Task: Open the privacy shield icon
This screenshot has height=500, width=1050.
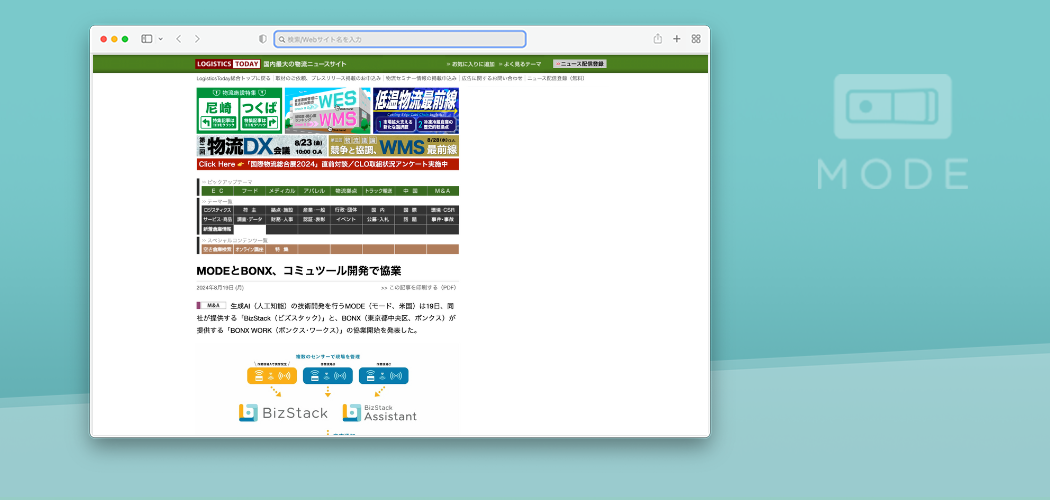Action: 263,39
